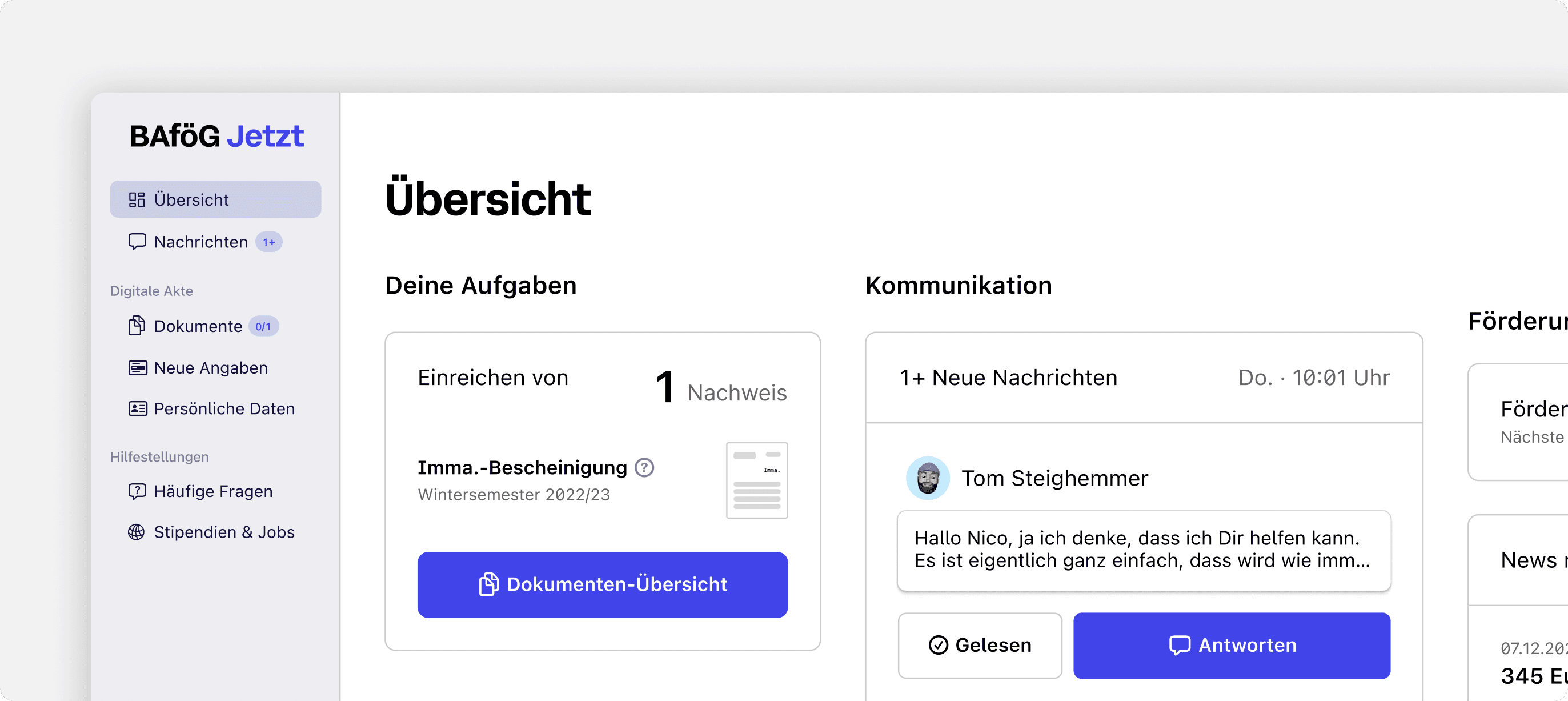Open Häufige Fragen help page

(215, 491)
